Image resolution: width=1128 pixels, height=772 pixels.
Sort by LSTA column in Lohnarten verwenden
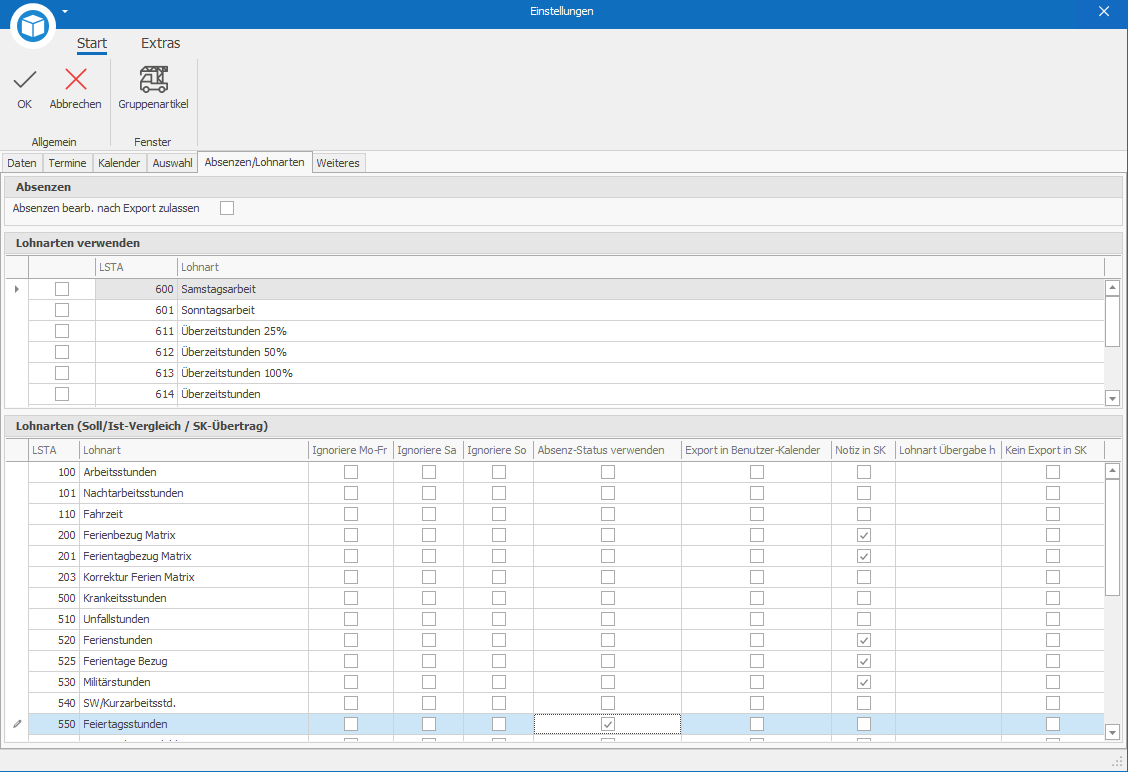pyautogui.click(x=136, y=267)
